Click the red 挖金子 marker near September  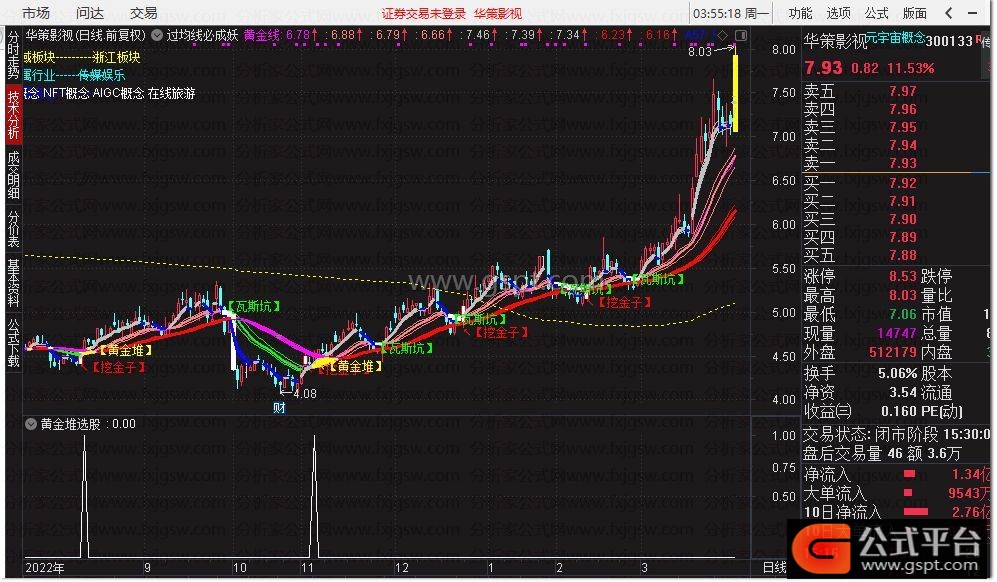(x=118, y=368)
